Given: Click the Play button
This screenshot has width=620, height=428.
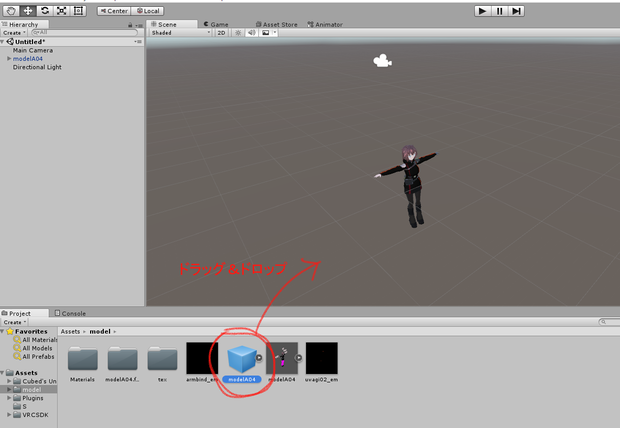Looking at the screenshot, I should (x=482, y=11).
